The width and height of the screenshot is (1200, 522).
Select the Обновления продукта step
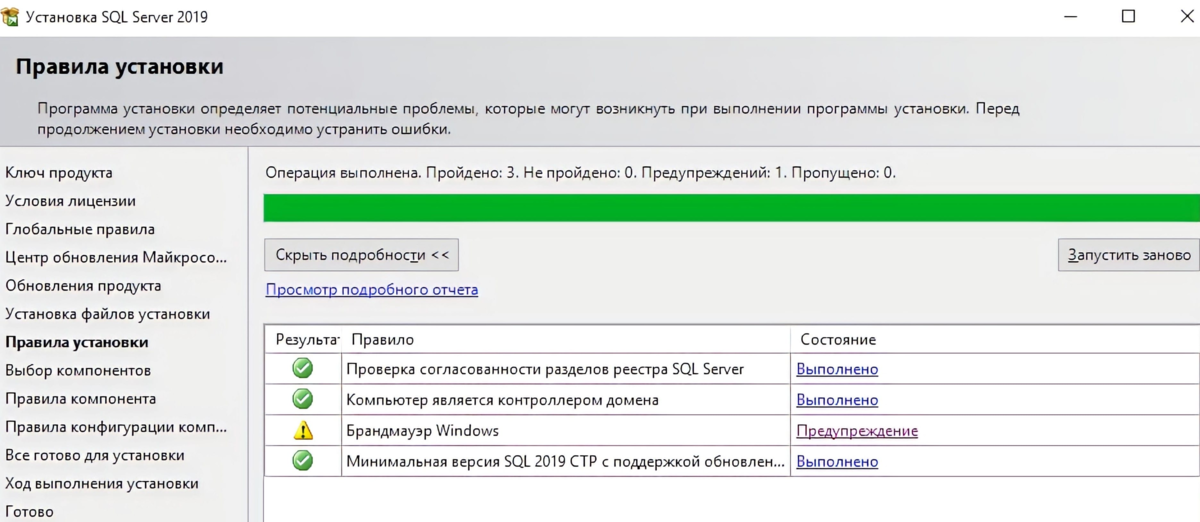click(x=83, y=286)
